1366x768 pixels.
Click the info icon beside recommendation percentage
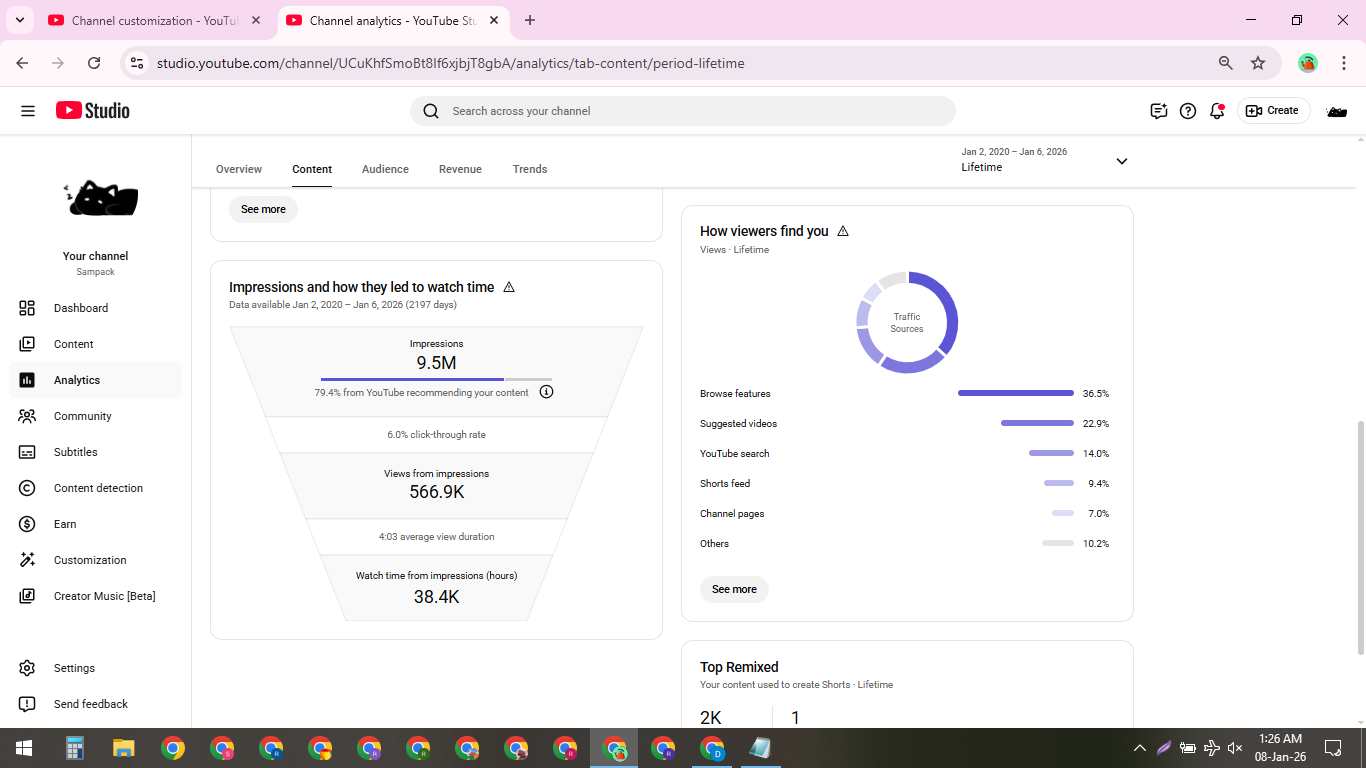[x=546, y=392]
